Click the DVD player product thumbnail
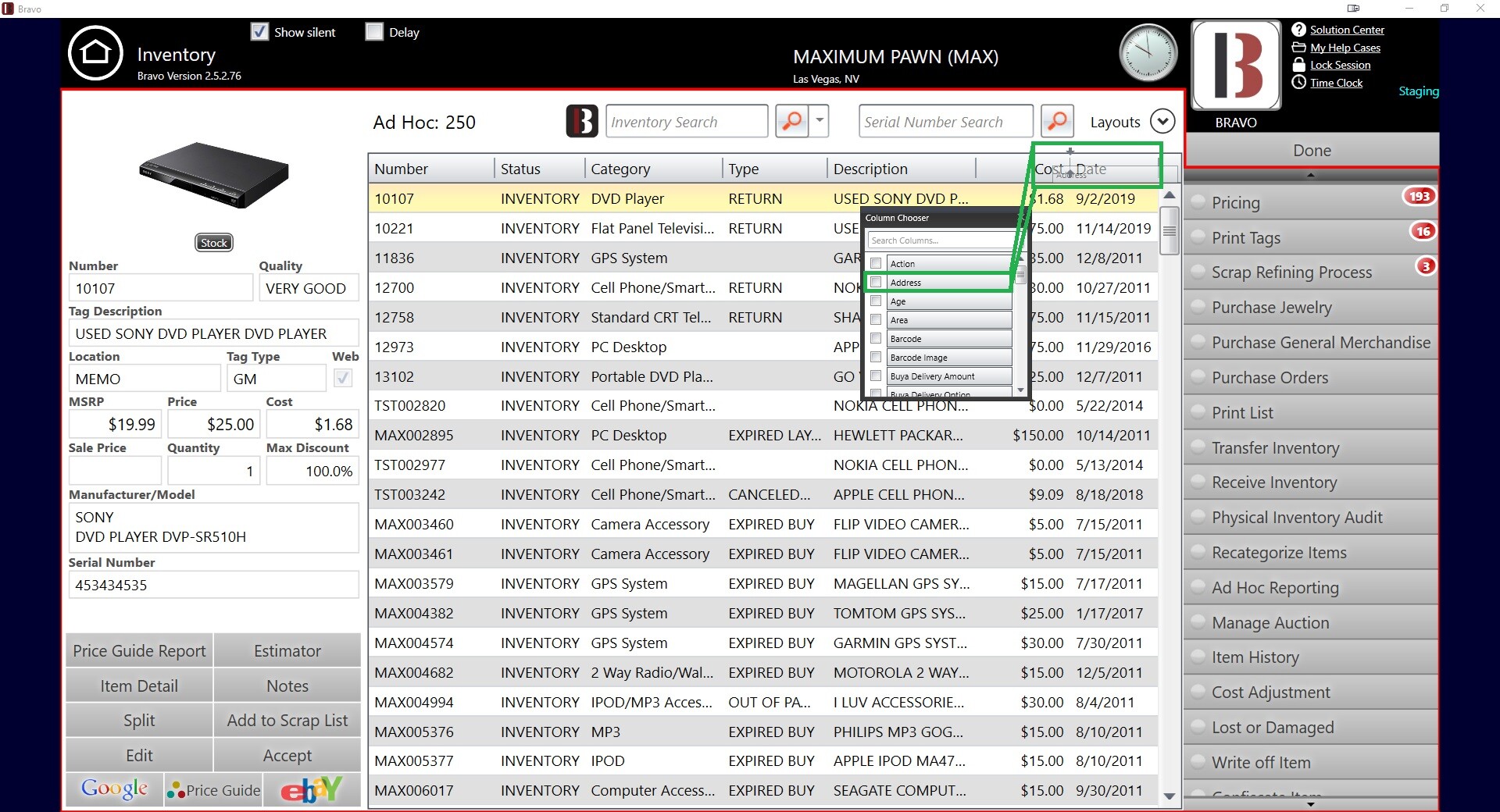Image resolution: width=1500 pixels, height=812 pixels. (x=214, y=175)
